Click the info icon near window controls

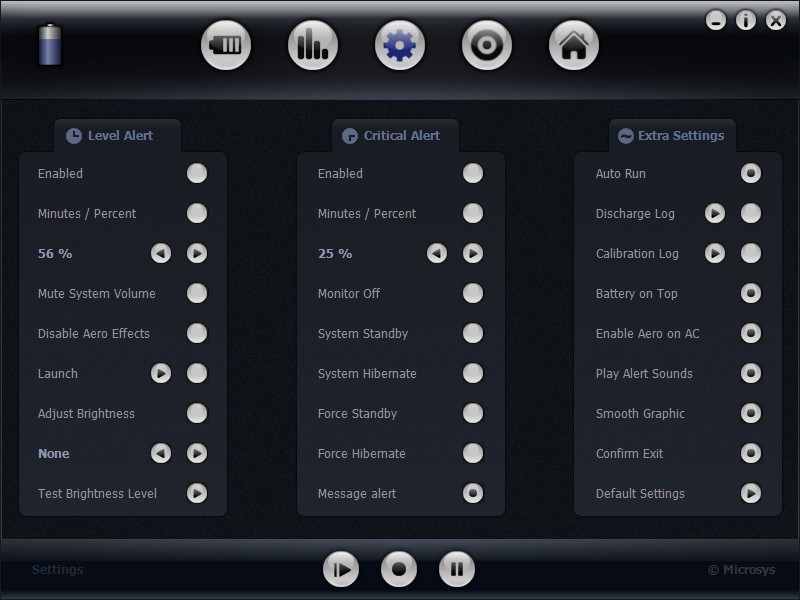click(x=745, y=20)
